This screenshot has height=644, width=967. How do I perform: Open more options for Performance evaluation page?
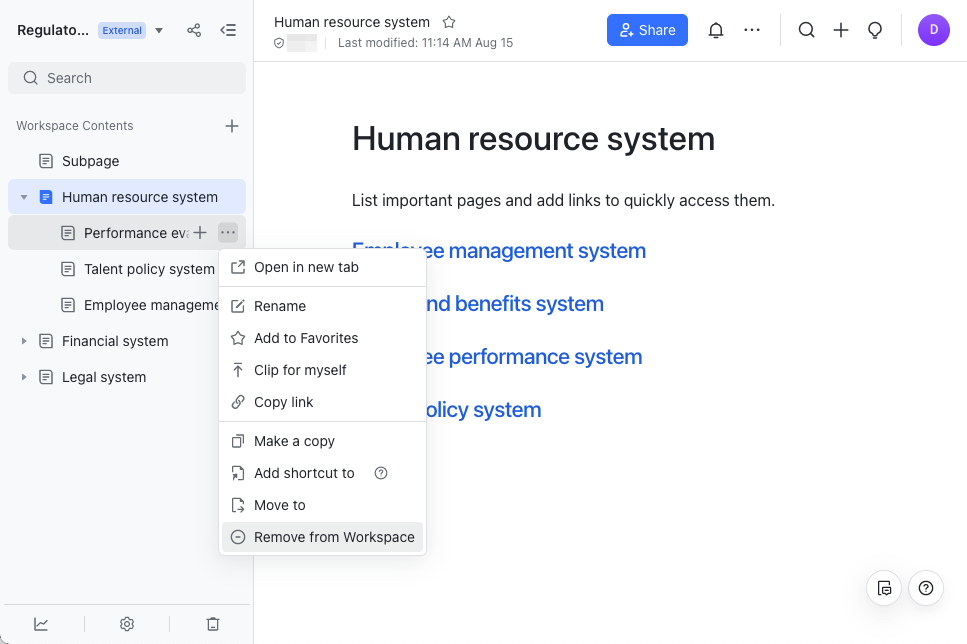228,233
